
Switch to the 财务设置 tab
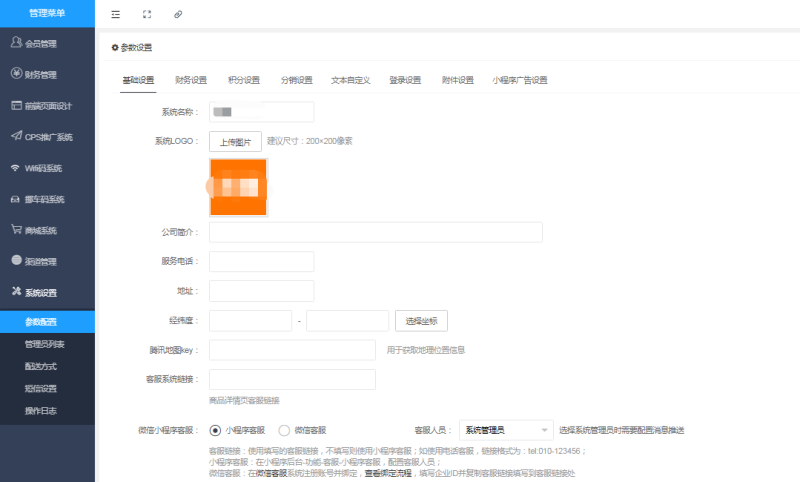coord(190,80)
